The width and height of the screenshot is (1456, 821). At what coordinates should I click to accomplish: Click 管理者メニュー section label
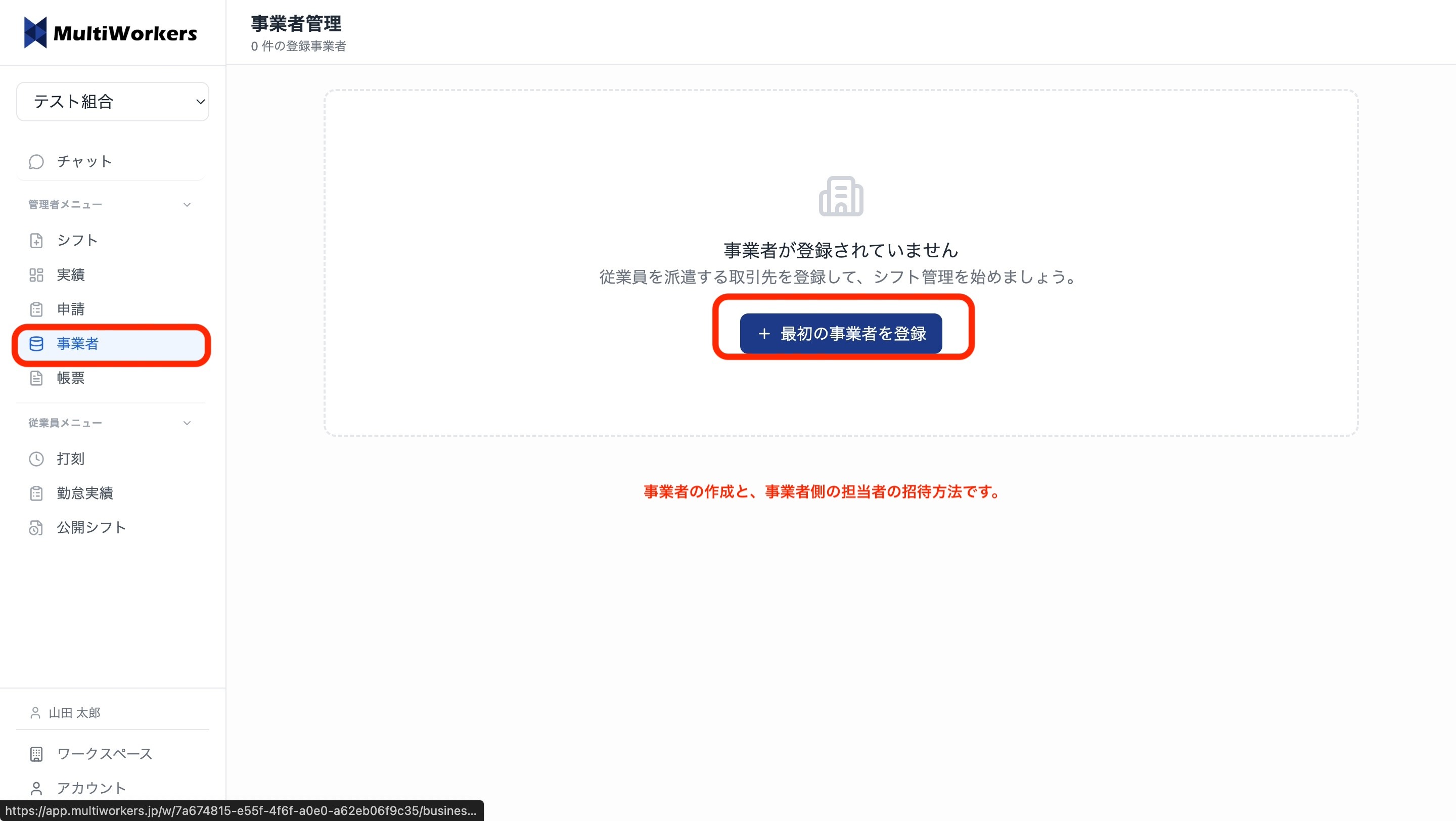[x=66, y=205]
